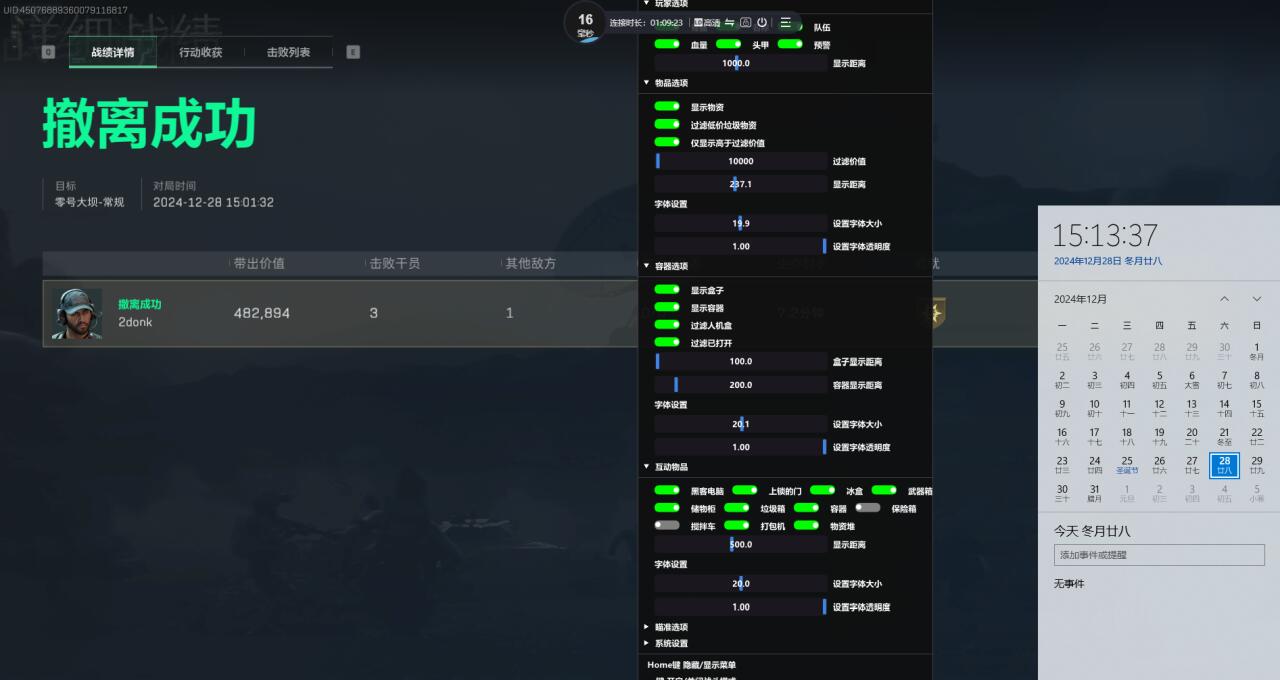Toggle 过滤低价垃圾物资 switch
This screenshot has height=680, width=1280.
coord(667,125)
